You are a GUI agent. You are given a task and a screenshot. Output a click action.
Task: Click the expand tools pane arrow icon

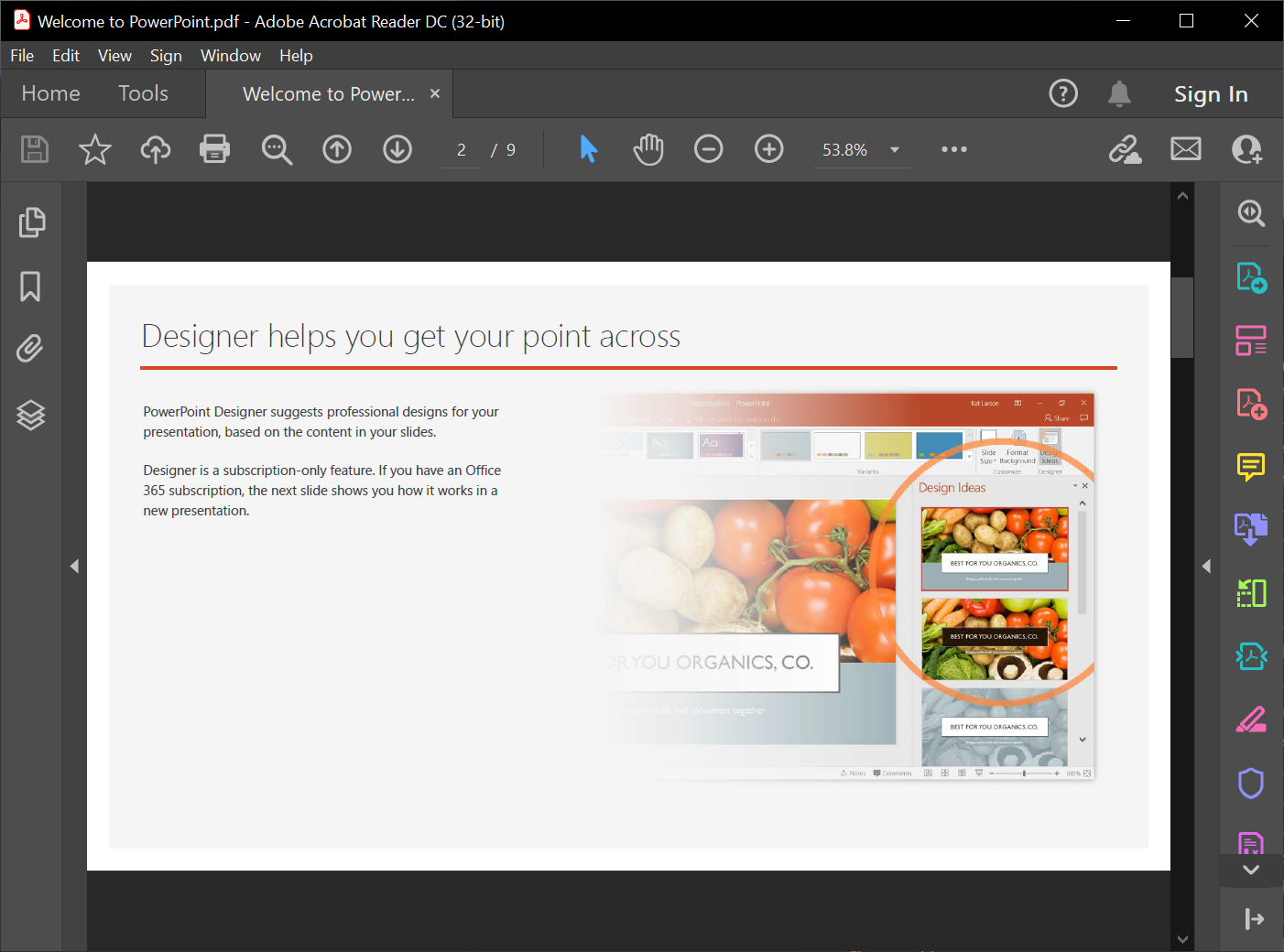tap(1255, 919)
